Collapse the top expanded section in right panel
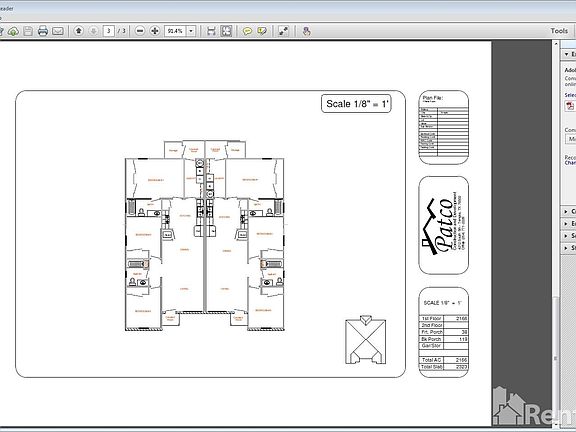Viewport: 576px width, 432px height. tap(566, 54)
